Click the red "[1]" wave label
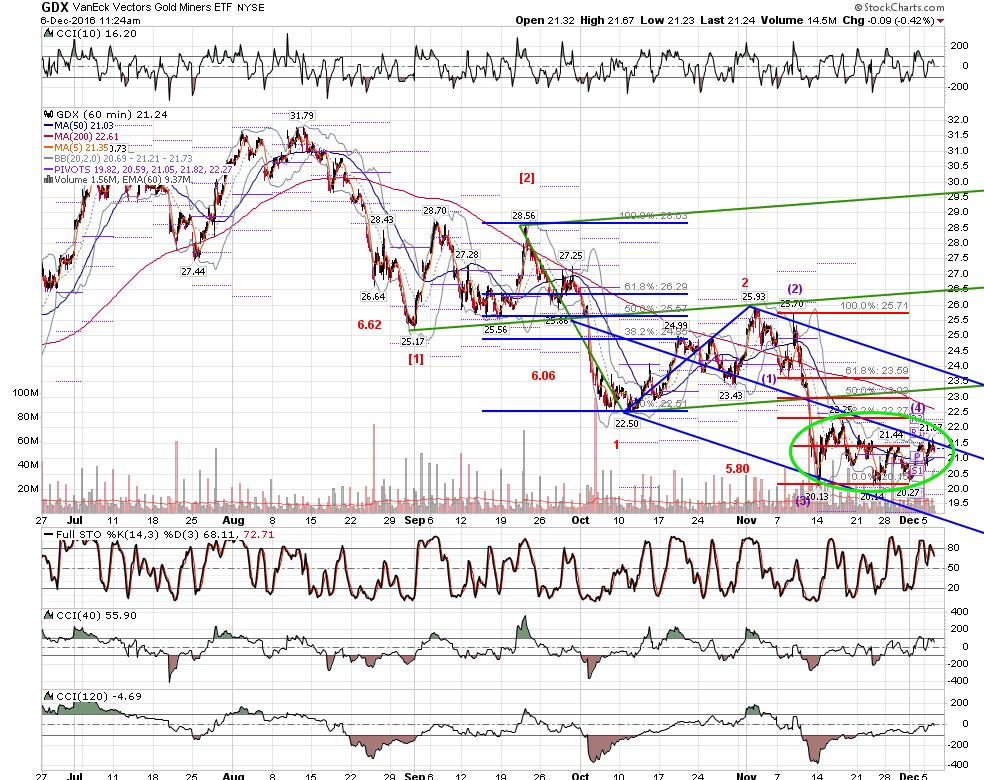Image resolution: width=984 pixels, height=780 pixels. tap(416, 359)
